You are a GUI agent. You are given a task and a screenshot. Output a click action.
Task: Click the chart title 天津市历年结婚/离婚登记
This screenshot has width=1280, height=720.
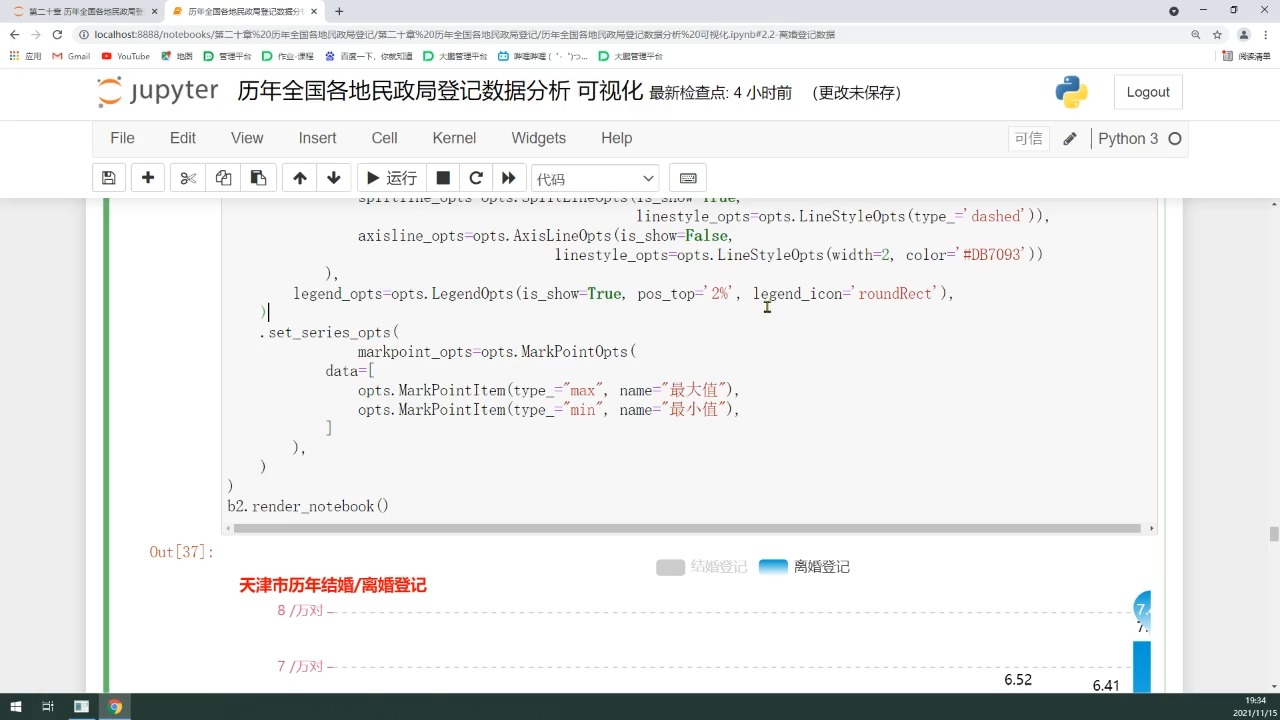[x=333, y=586]
